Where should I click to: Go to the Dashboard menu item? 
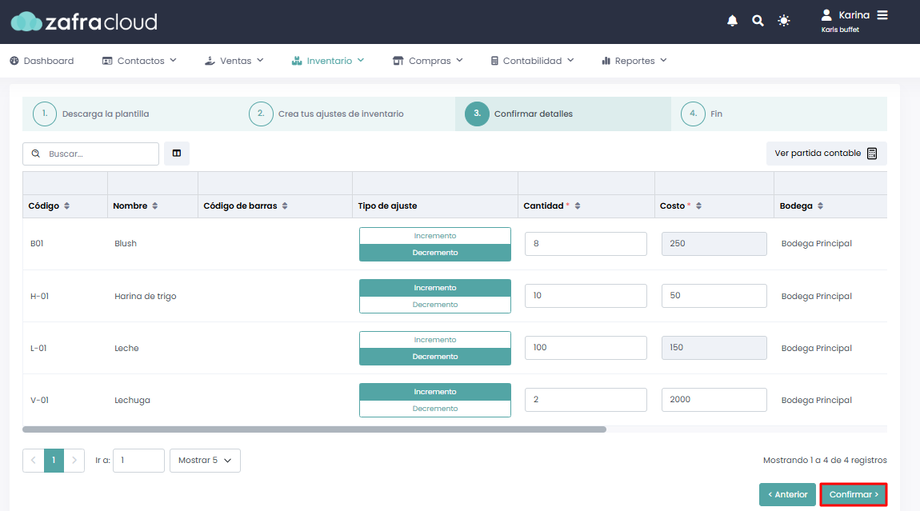tap(42, 61)
